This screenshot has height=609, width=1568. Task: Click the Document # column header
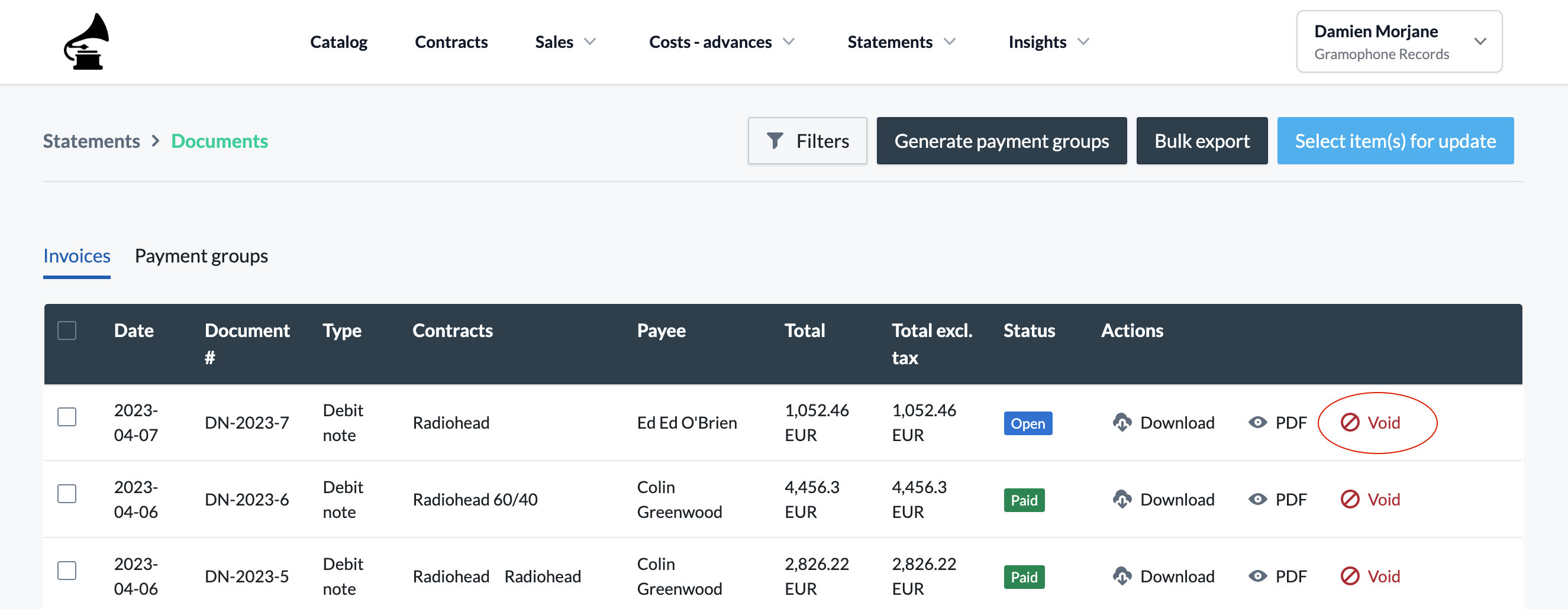247,344
